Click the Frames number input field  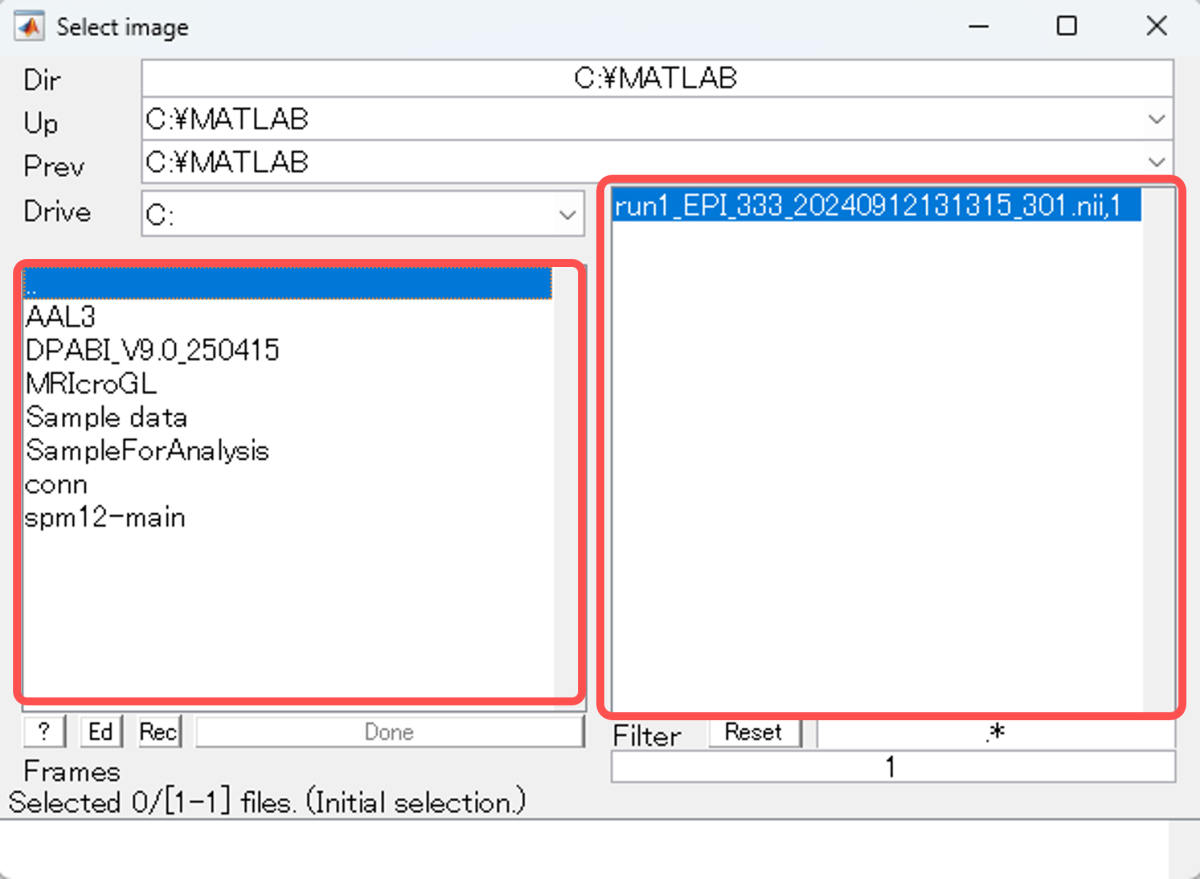tap(892, 767)
